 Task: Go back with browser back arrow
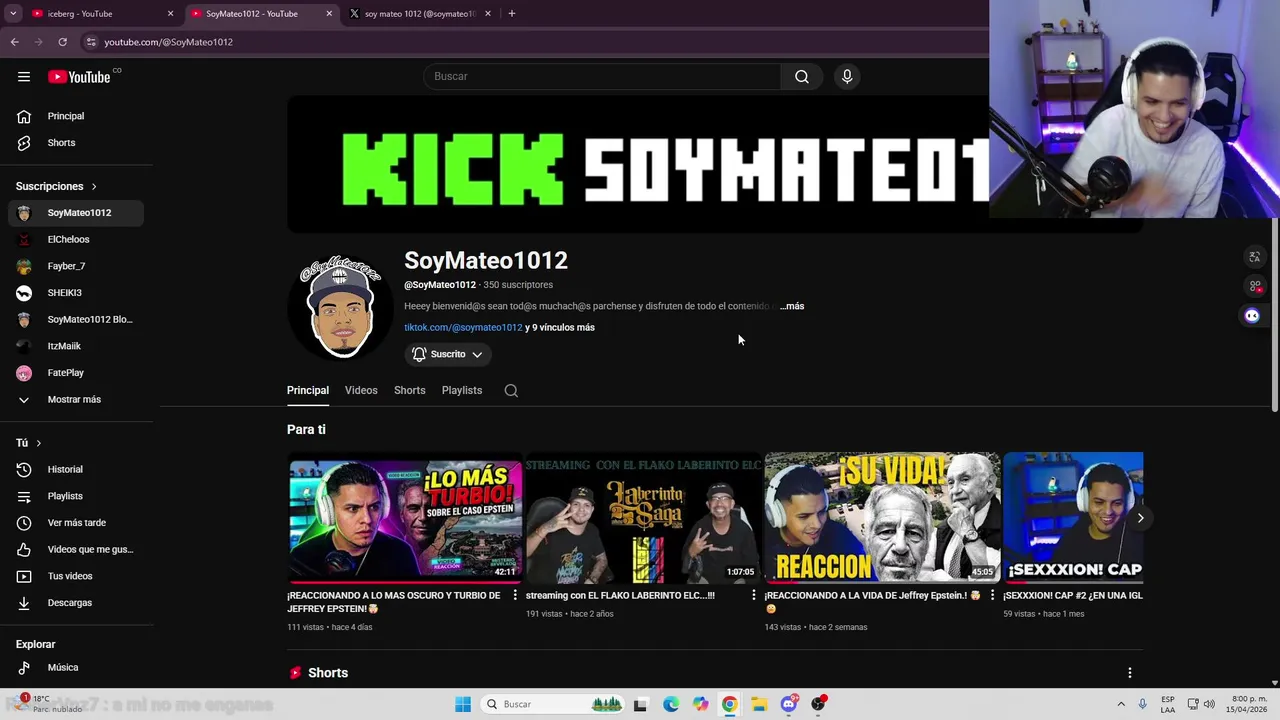point(14,42)
